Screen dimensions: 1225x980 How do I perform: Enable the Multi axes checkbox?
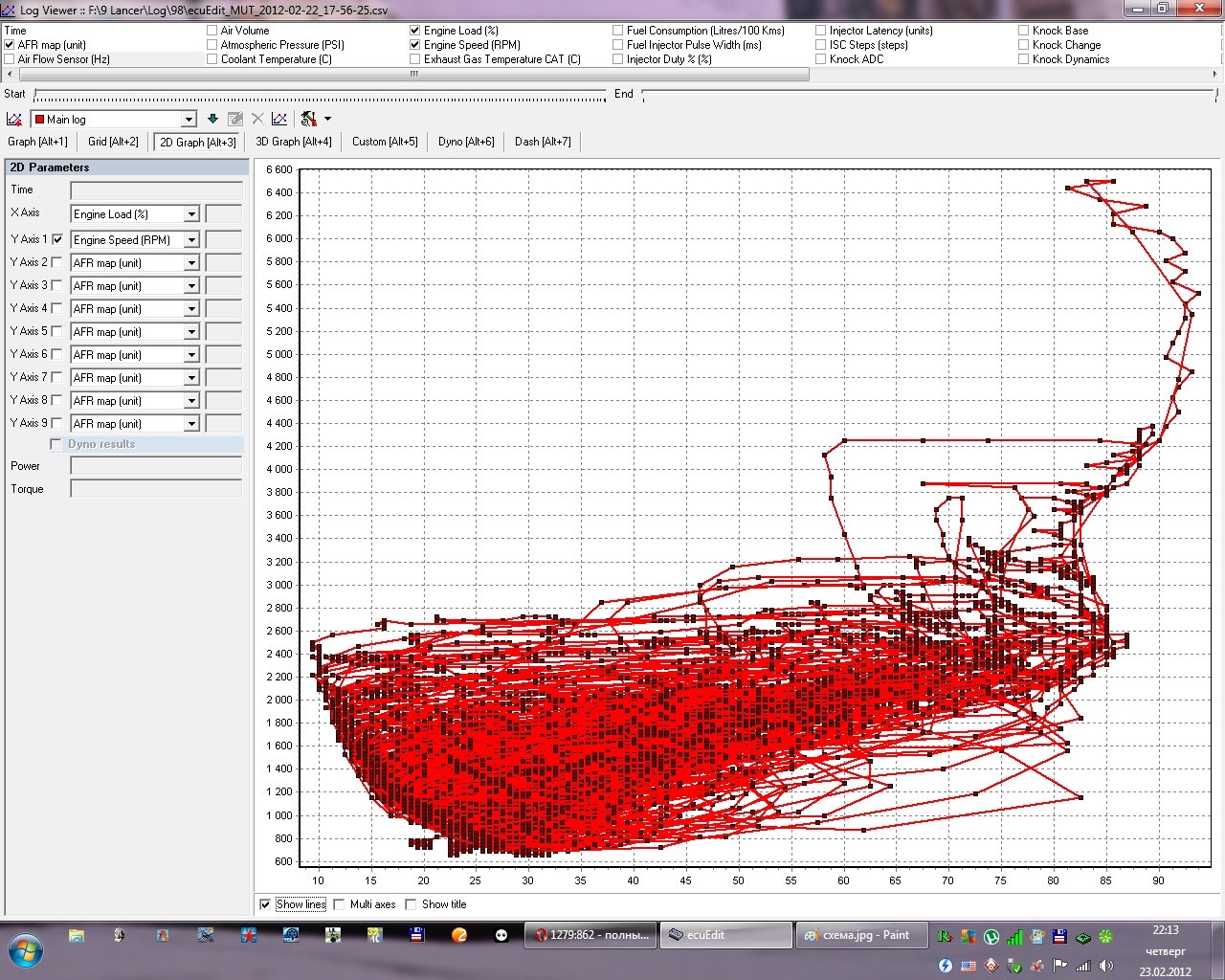(339, 904)
